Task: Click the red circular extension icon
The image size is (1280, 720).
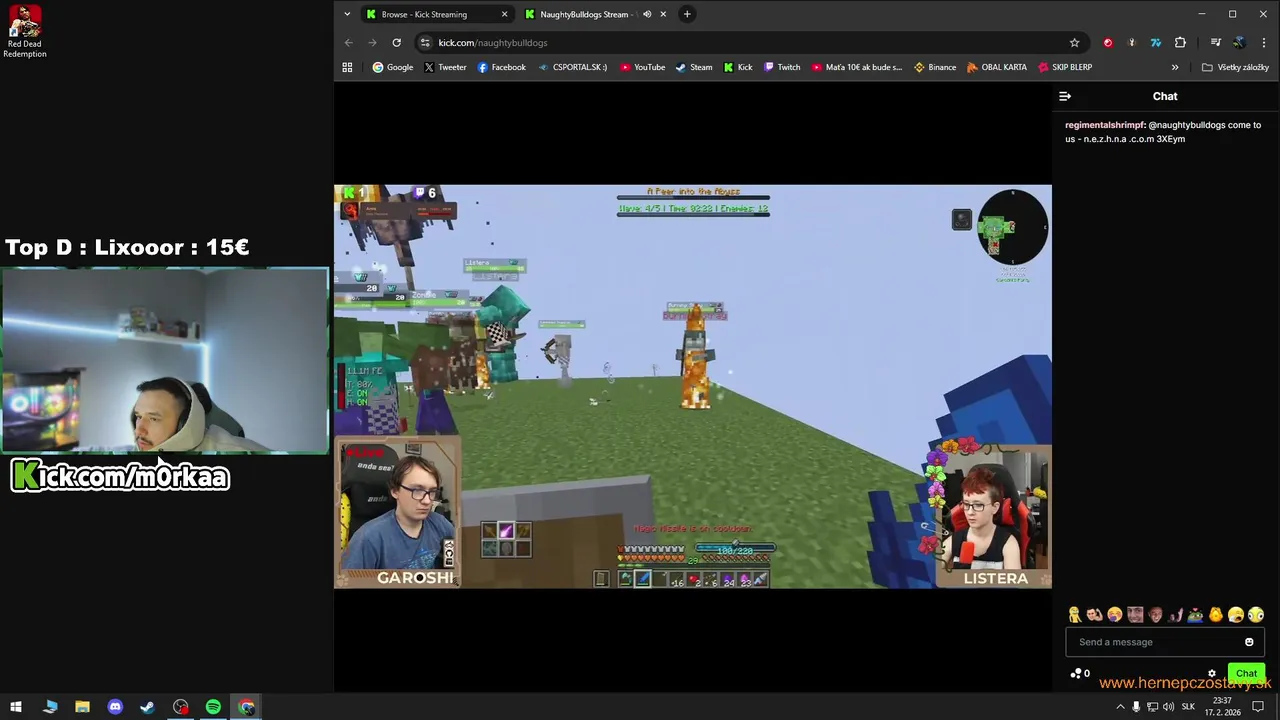Action: click(1108, 43)
